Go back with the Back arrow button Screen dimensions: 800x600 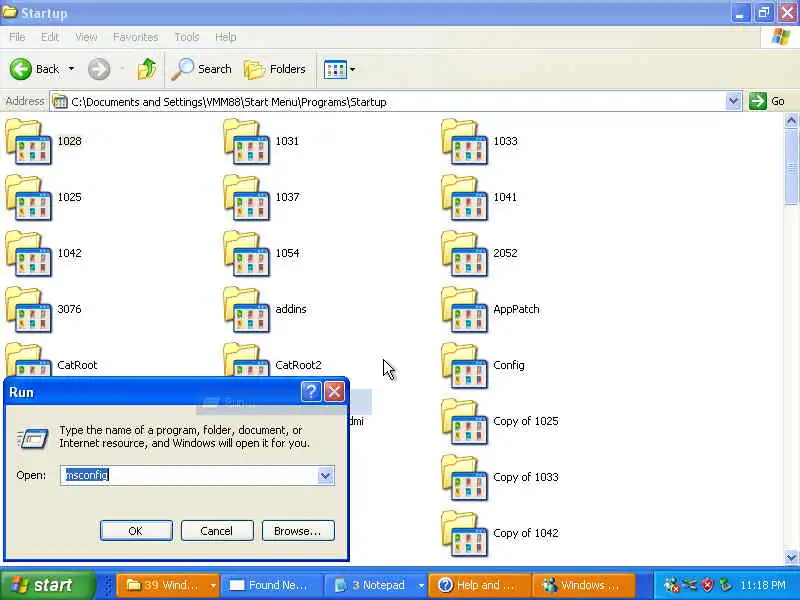[x=35, y=69]
